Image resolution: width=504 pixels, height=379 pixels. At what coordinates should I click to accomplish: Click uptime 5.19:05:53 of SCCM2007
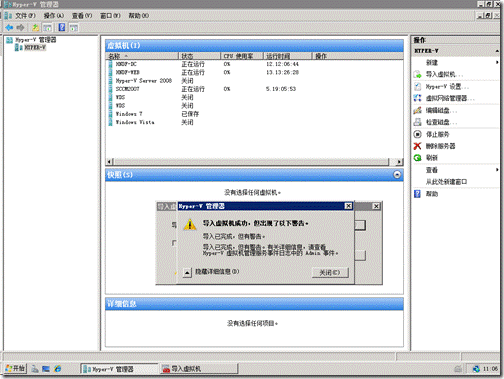(x=281, y=89)
